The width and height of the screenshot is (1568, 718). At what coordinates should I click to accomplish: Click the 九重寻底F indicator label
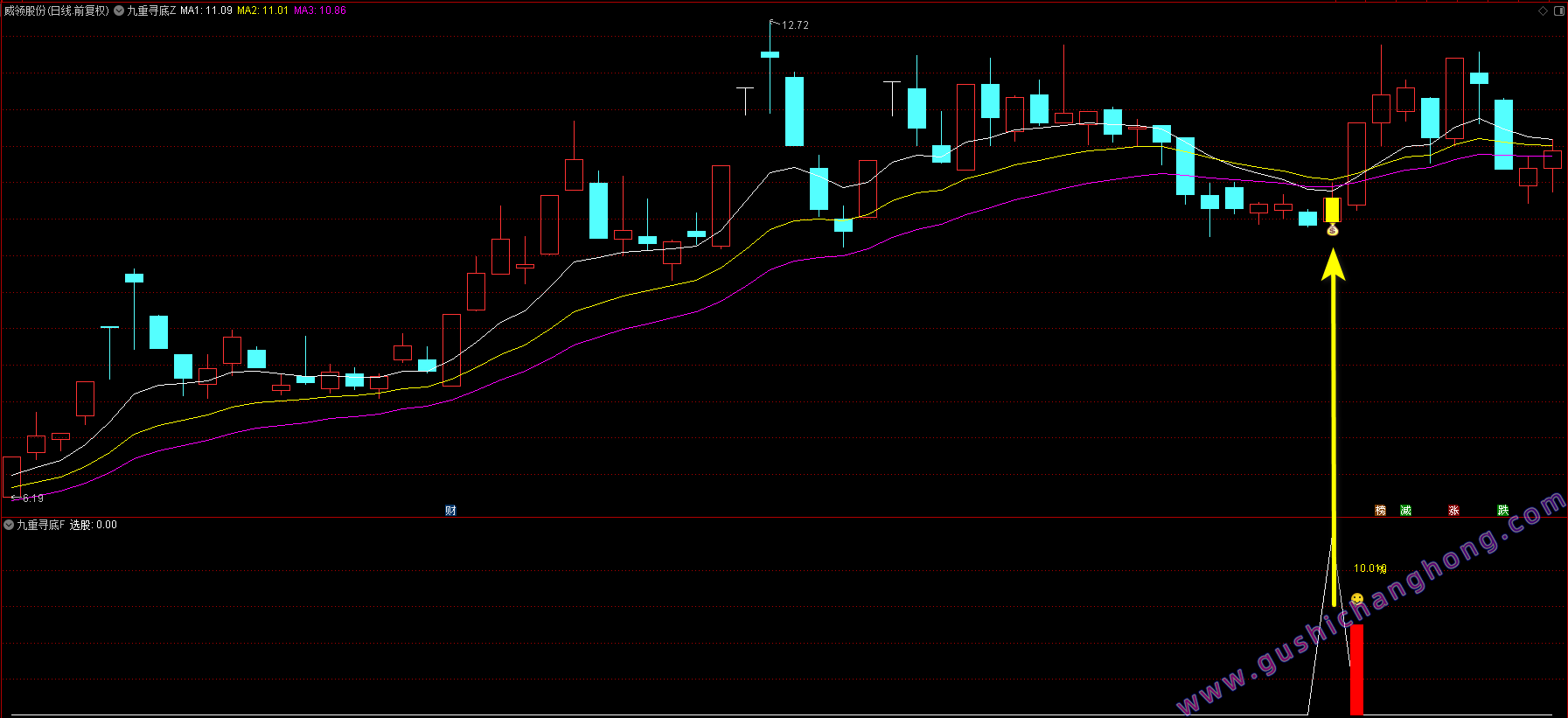point(40,525)
